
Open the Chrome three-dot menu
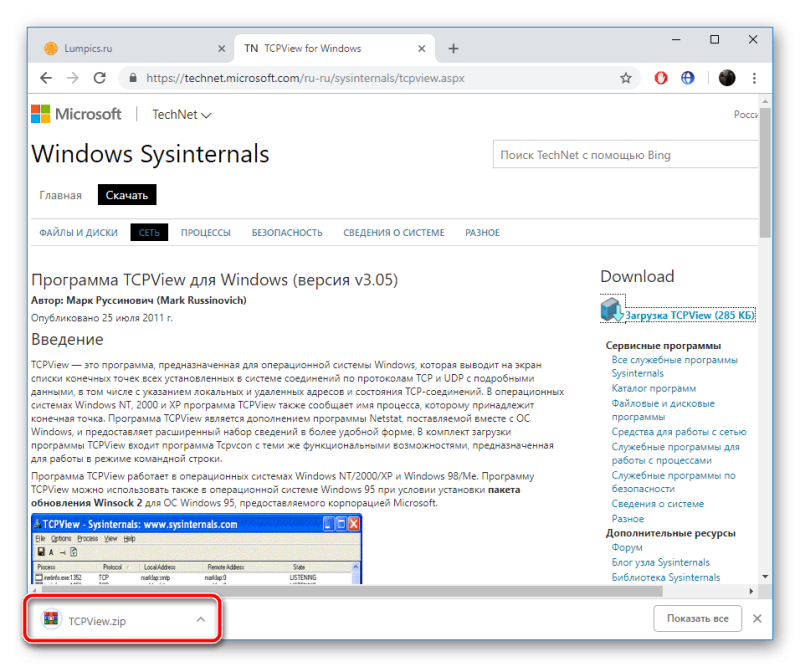pyautogui.click(x=754, y=78)
